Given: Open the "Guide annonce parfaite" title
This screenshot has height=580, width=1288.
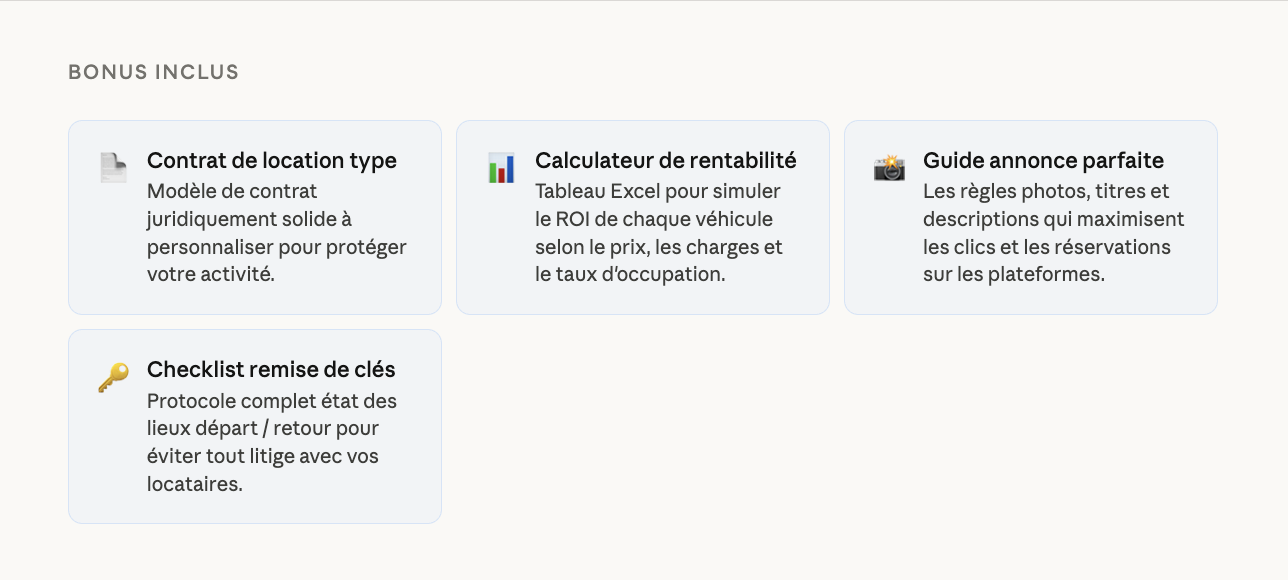Looking at the screenshot, I should 1043,161.
